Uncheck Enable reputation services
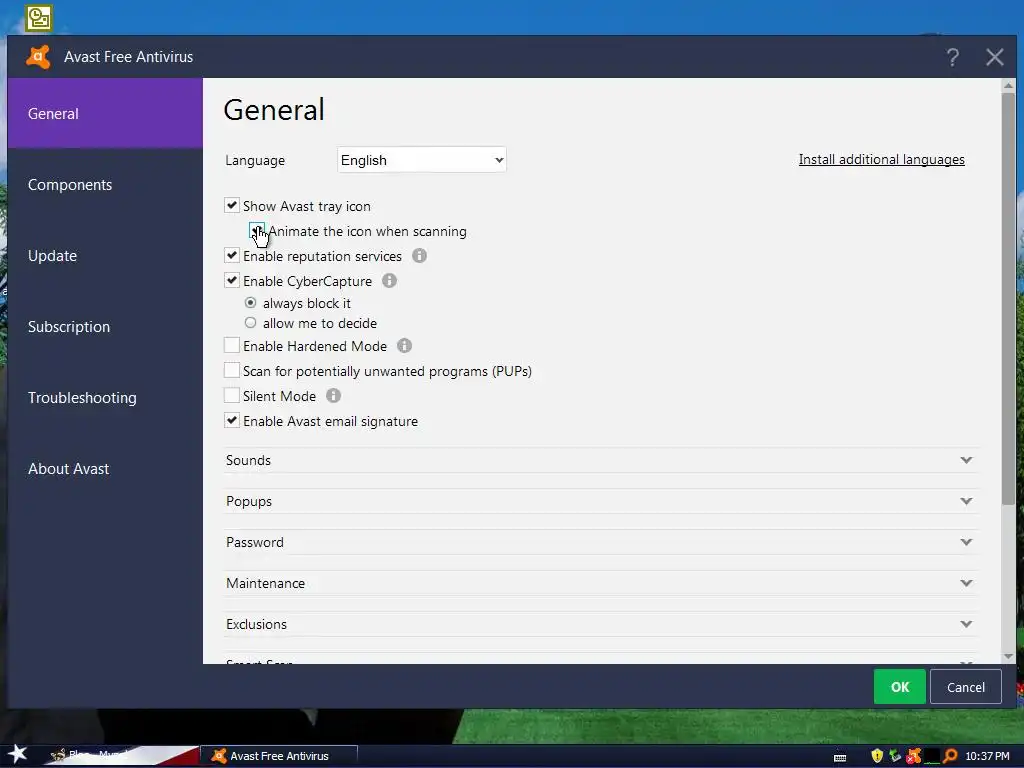This screenshot has height=768, width=1024. click(x=232, y=255)
